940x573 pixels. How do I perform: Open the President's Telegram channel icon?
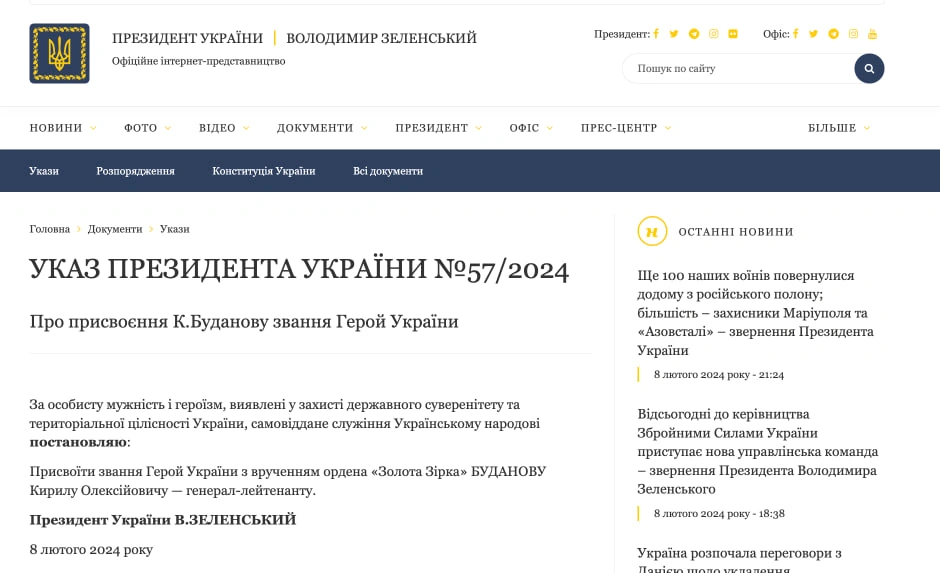694,34
